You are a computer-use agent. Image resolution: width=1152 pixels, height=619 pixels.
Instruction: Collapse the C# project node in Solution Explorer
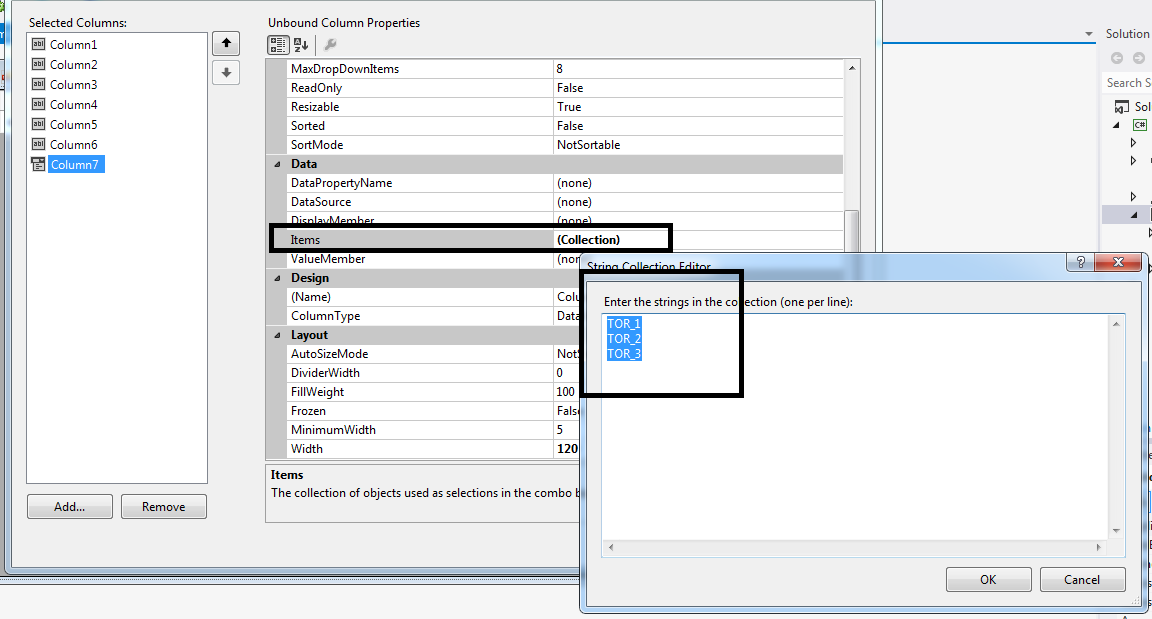click(1117, 126)
